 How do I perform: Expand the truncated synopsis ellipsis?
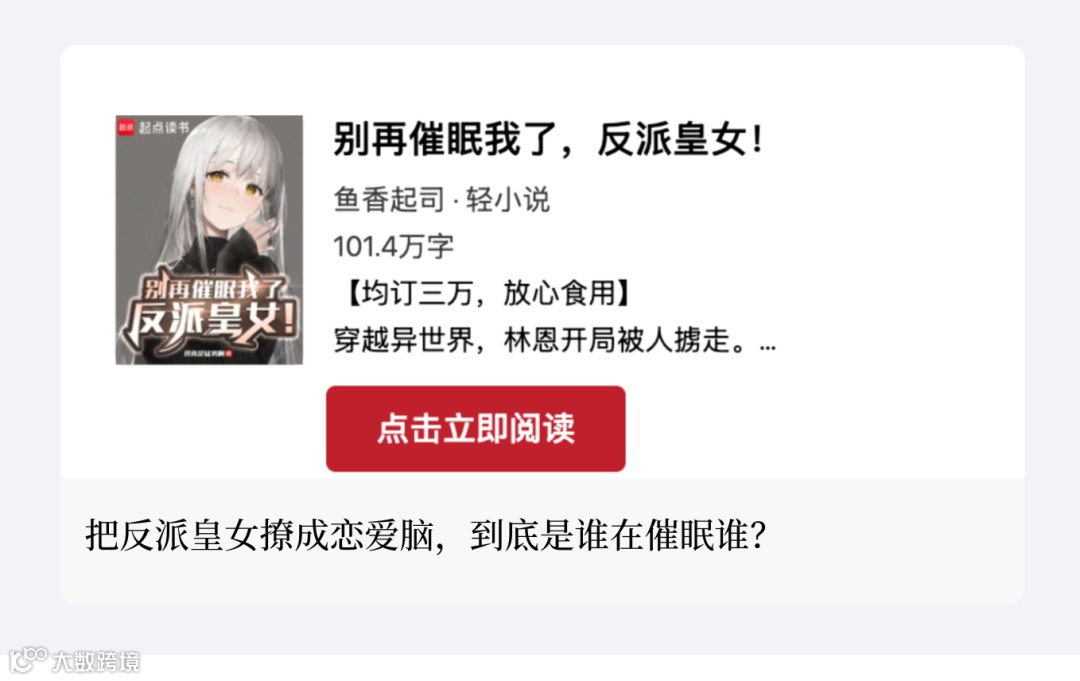click(767, 347)
